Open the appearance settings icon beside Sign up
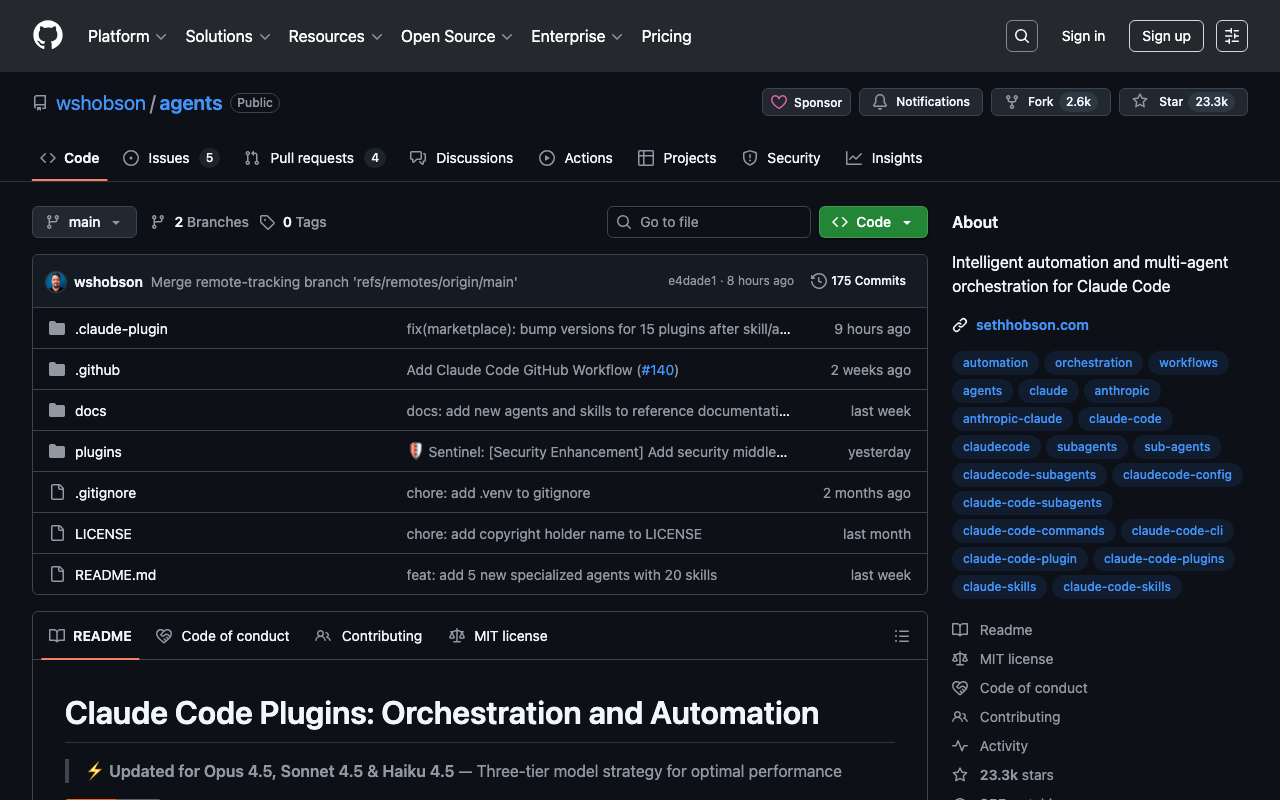The width and height of the screenshot is (1280, 800). tap(1231, 36)
